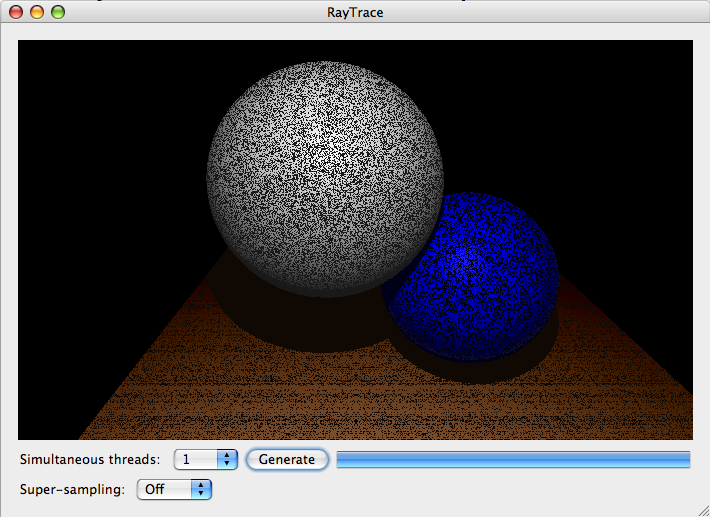The image size is (710, 517).
Task: Click the threads popup up-down arrows
Action: [x=227, y=459]
